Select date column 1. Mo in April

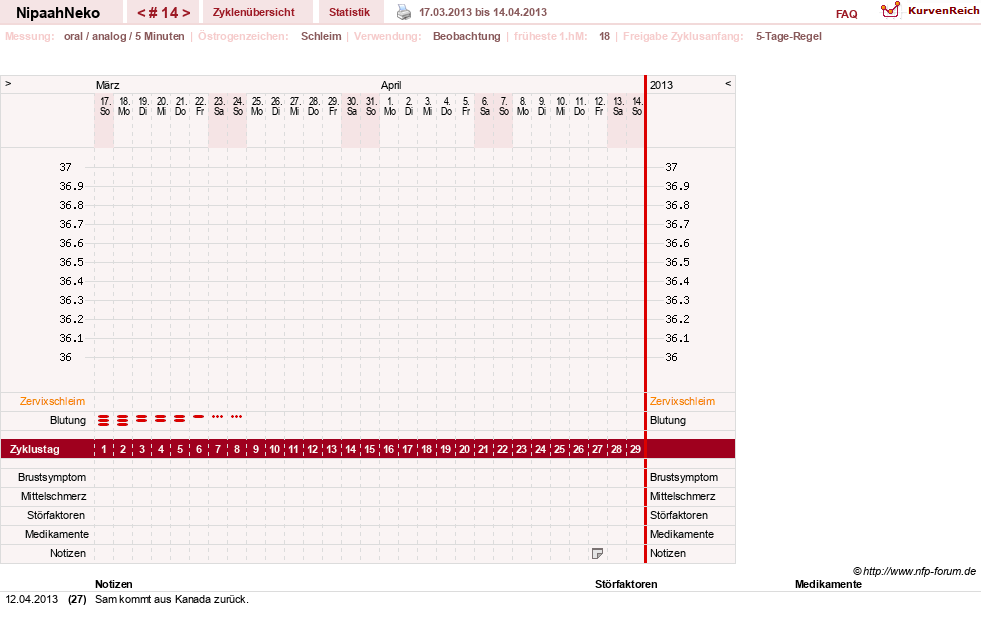point(389,106)
